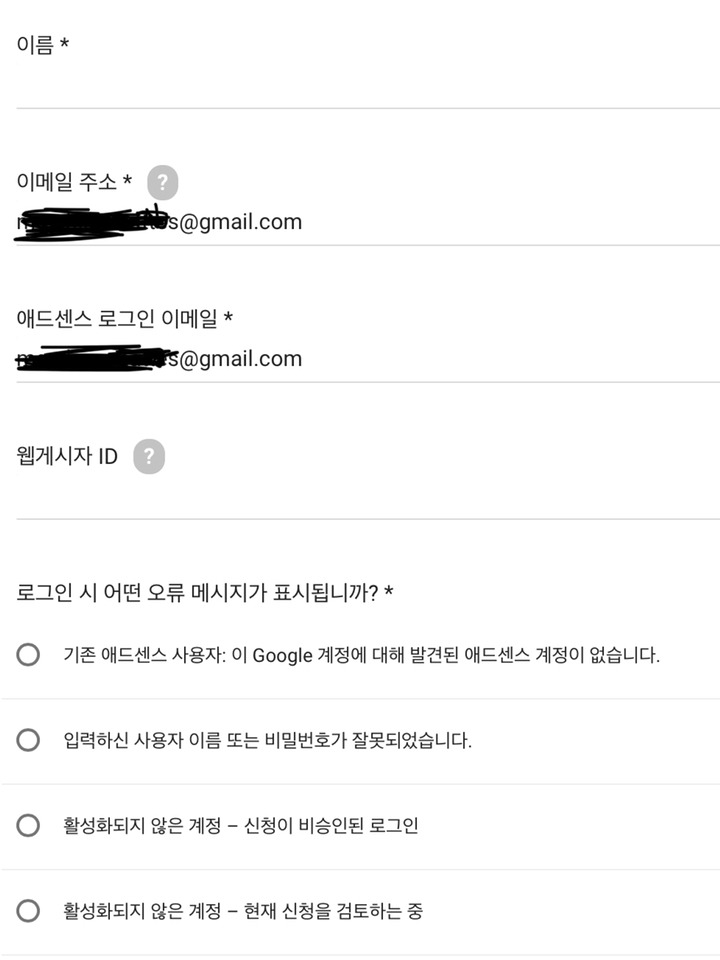The width and height of the screenshot is (720, 960).
Task: Open help icon beside 웹게시자 ID
Action: point(149,456)
